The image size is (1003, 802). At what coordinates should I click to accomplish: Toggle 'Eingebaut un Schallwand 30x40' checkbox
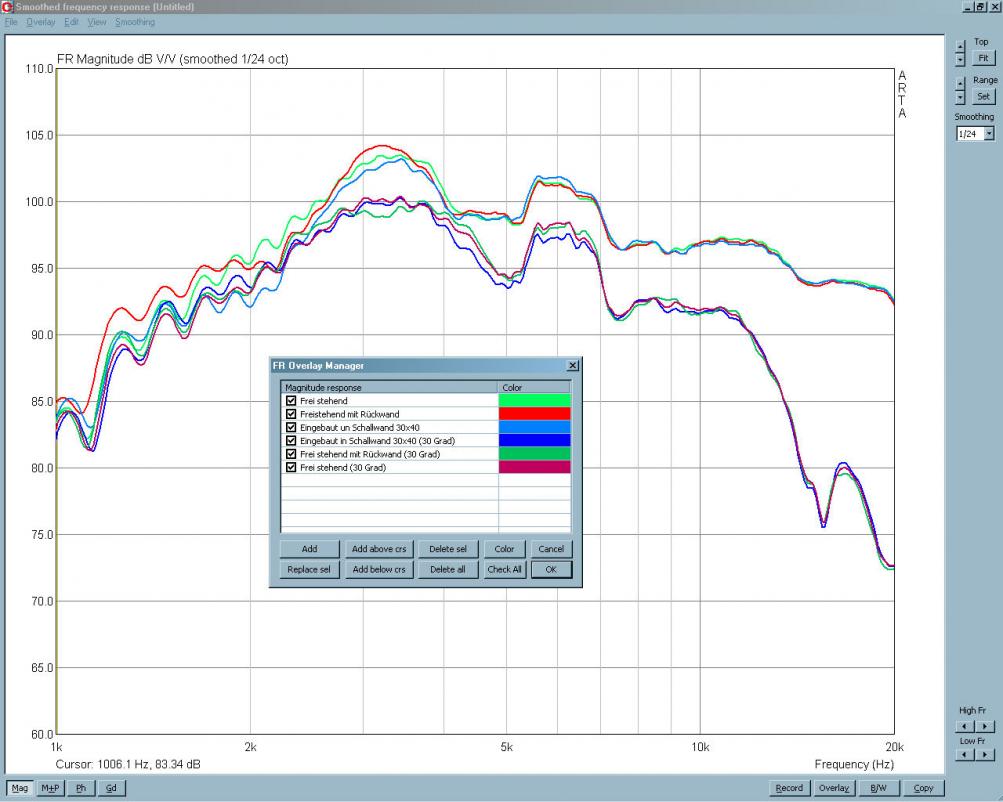291,427
